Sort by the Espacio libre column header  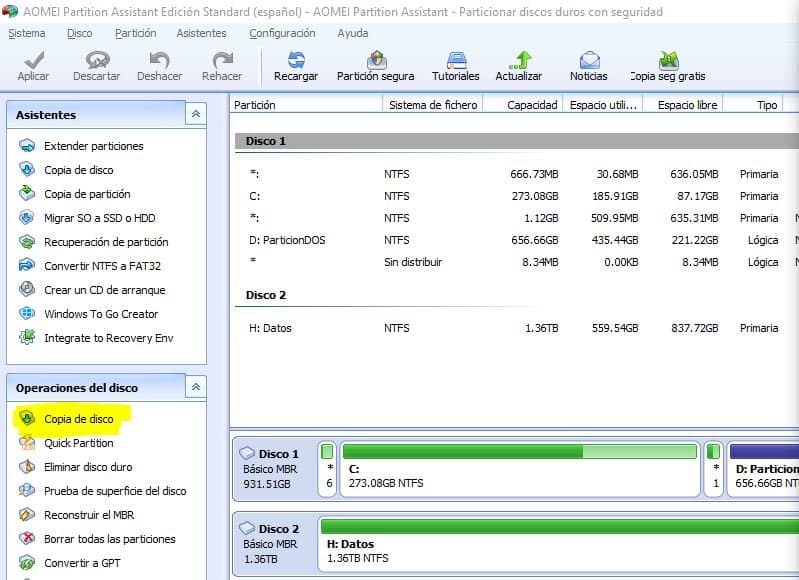(683, 105)
